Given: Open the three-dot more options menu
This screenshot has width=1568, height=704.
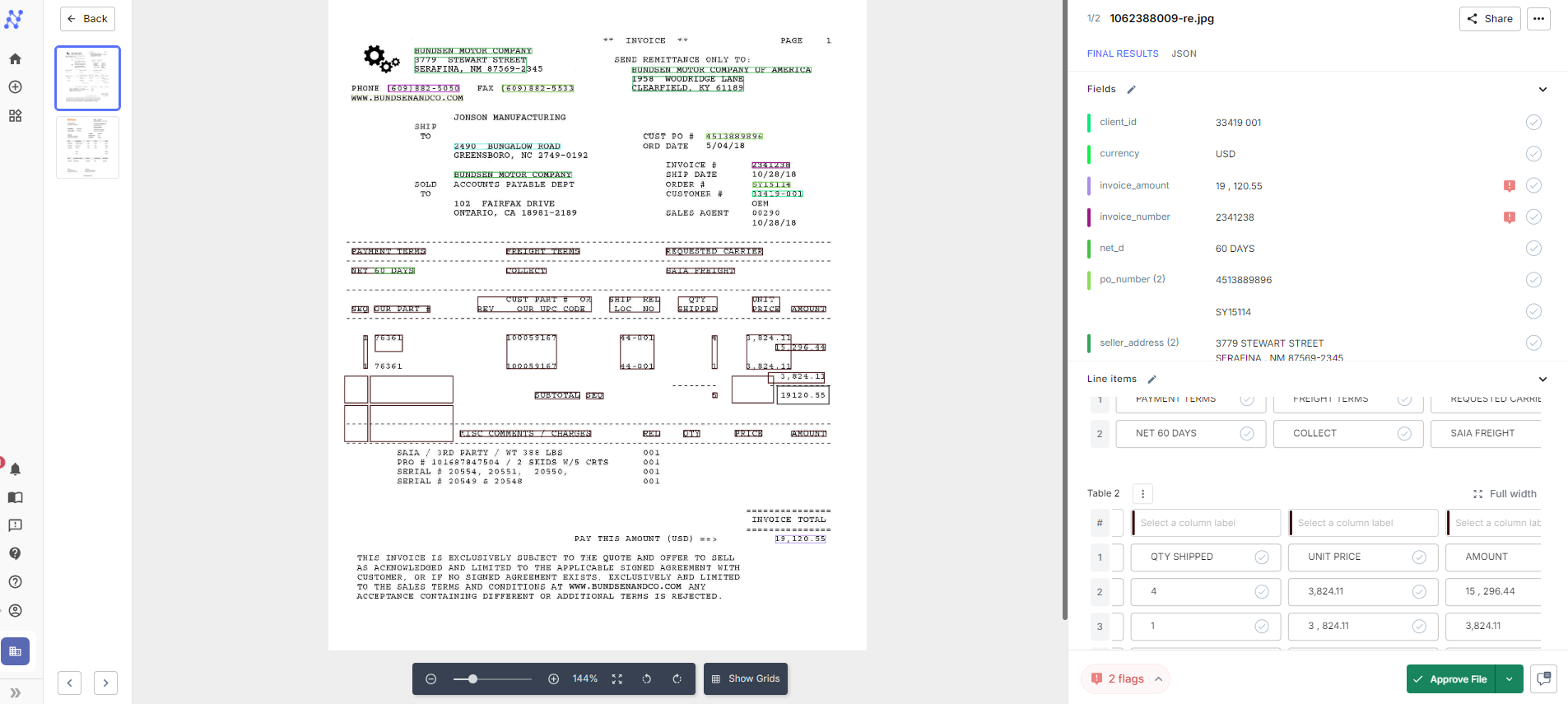Looking at the screenshot, I should [1538, 19].
